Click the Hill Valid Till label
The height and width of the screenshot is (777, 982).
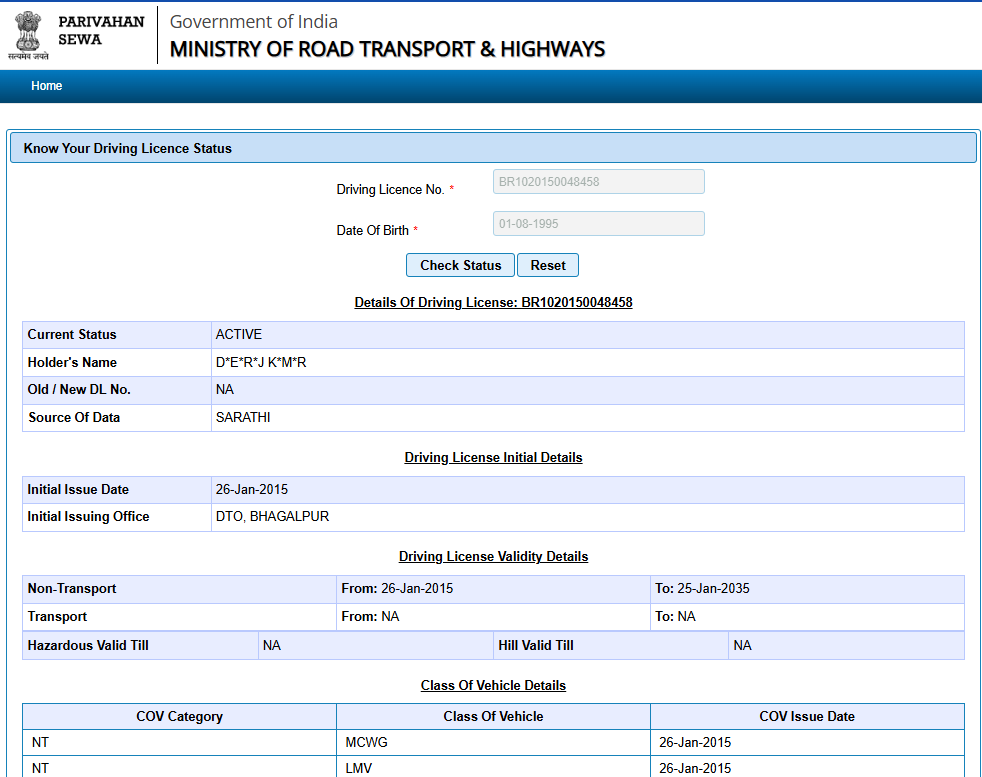point(535,645)
